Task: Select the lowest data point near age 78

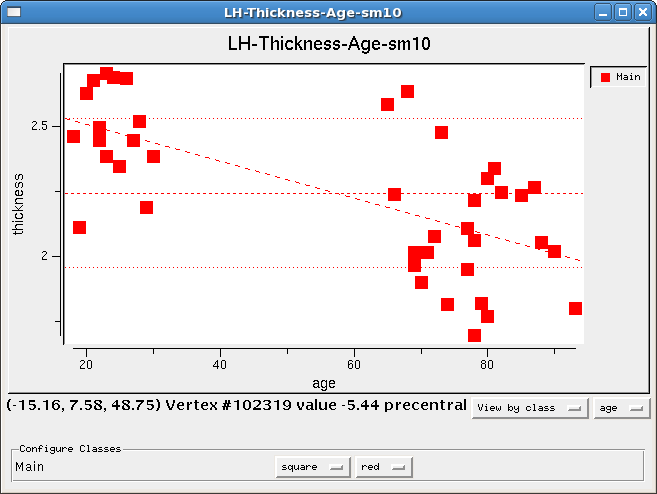Action: click(474, 335)
